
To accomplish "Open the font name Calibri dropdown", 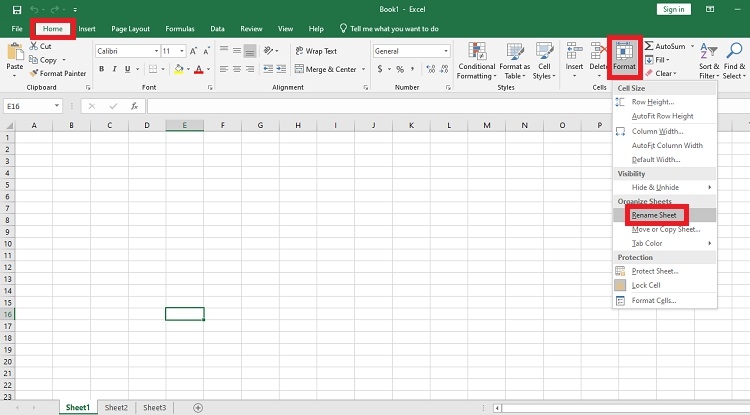I will pyautogui.click(x=156, y=51).
